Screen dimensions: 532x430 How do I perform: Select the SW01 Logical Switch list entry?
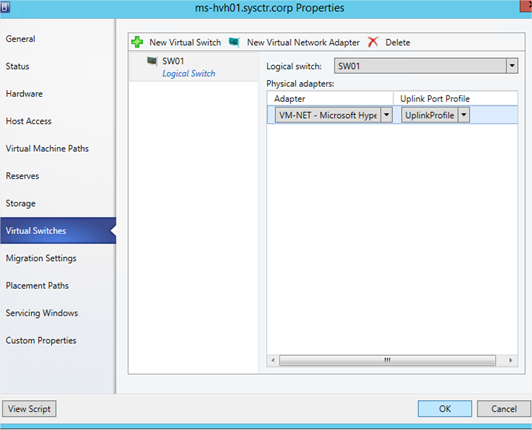pyautogui.click(x=194, y=67)
